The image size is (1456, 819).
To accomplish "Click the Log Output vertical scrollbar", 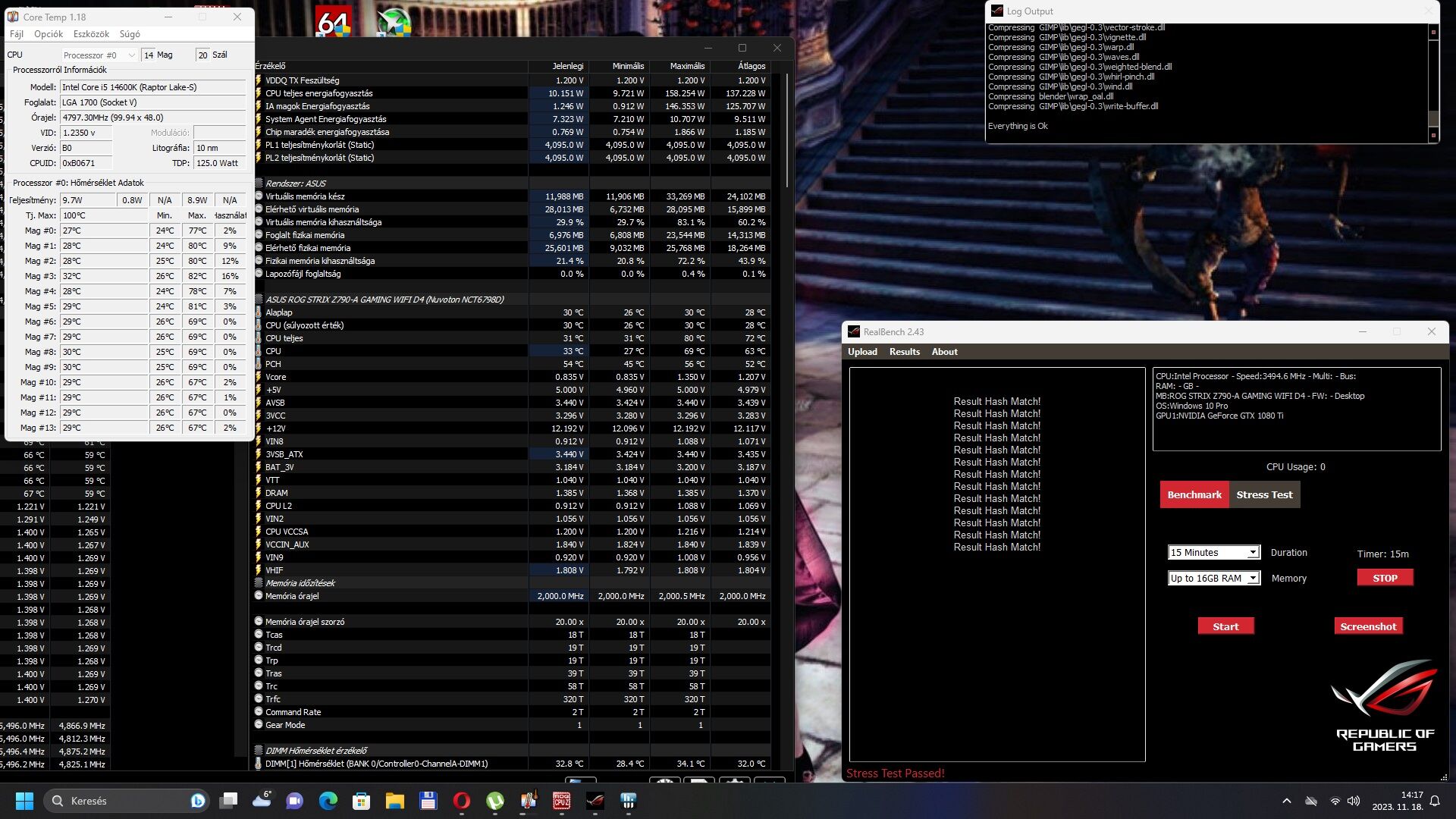I will (x=1433, y=83).
